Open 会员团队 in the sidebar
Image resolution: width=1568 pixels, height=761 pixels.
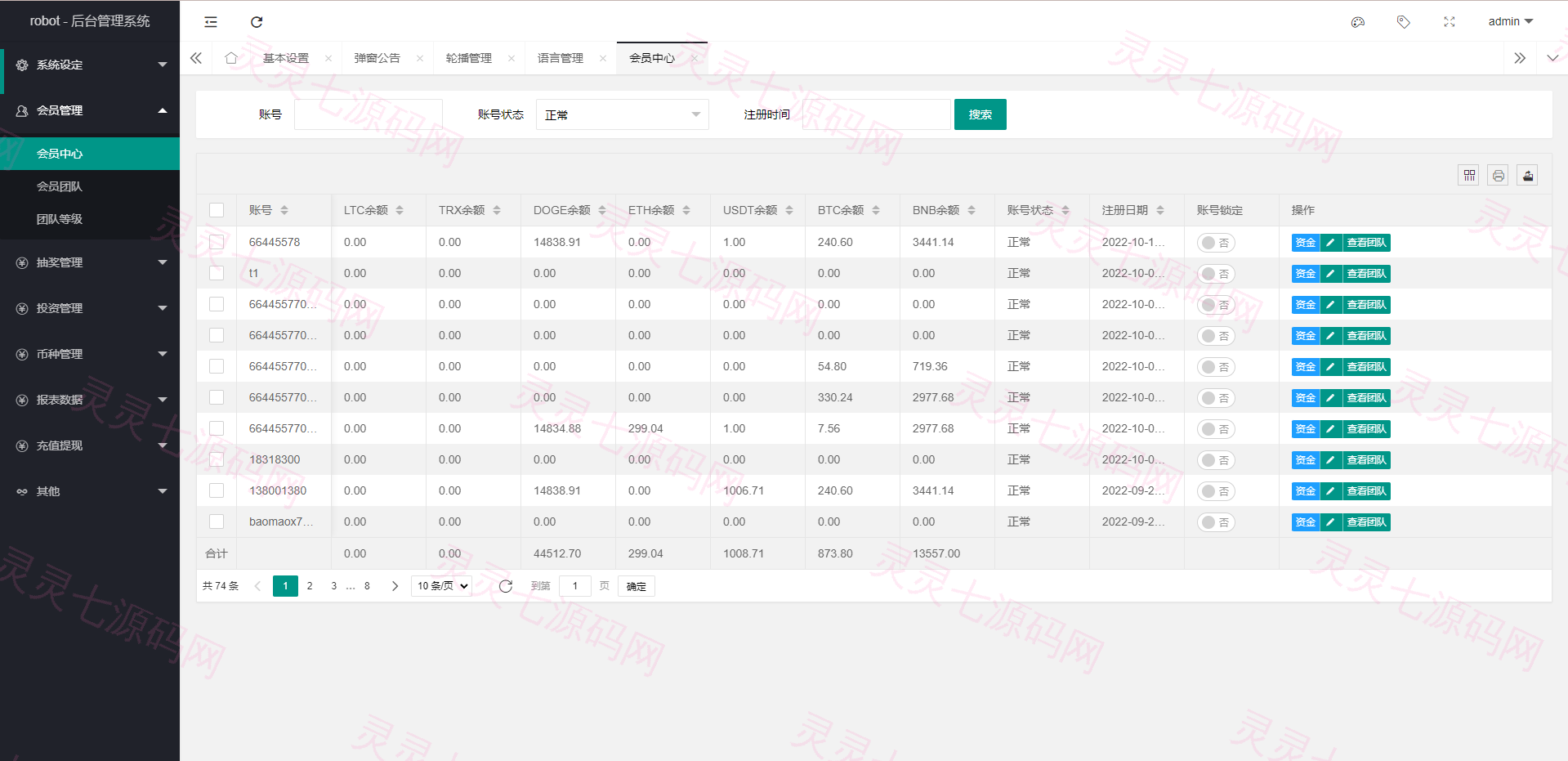(90, 186)
